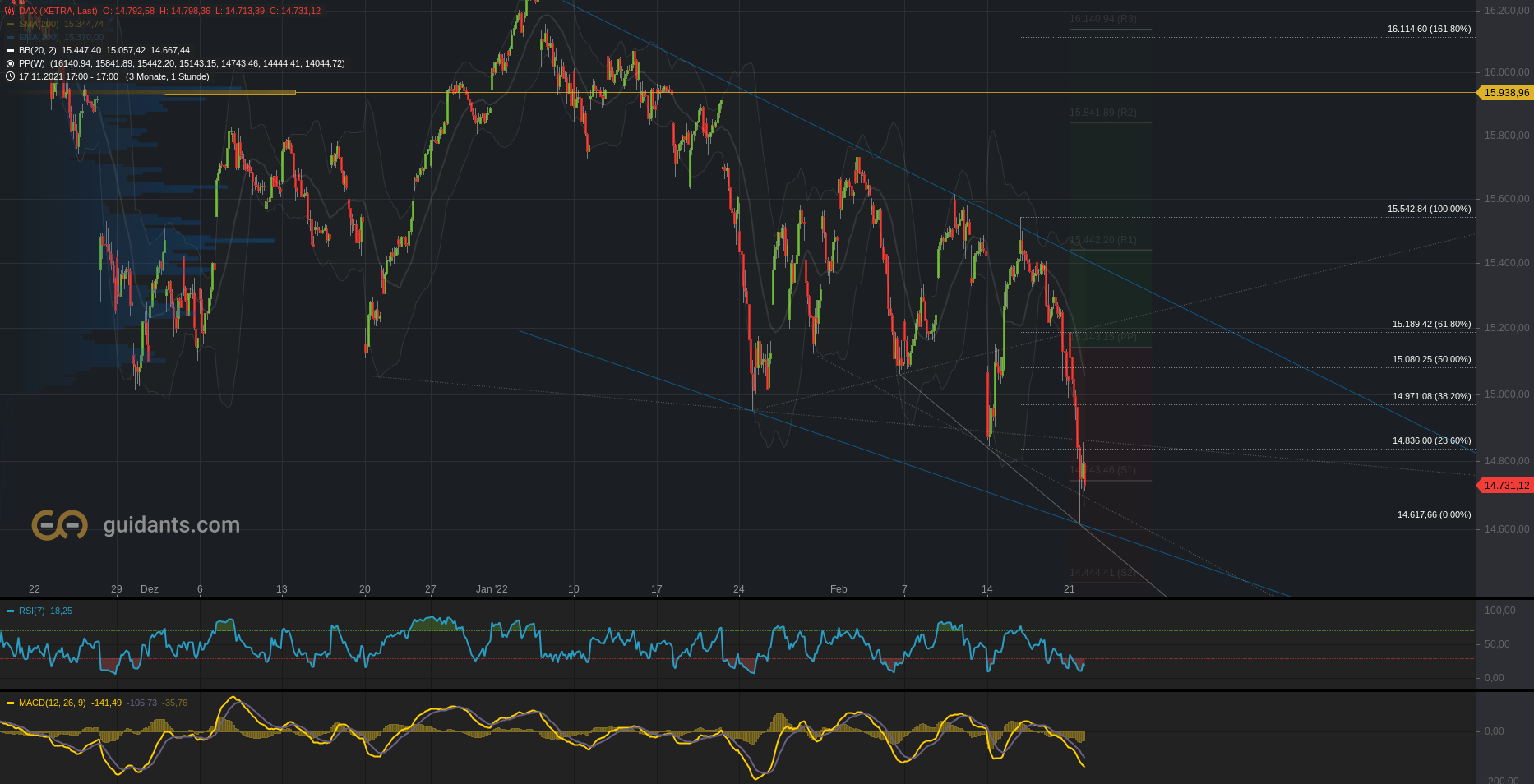Click the 14.971,08 (38.20%) Fibonacci label
Screen dimensions: 1534x784
(1431, 396)
